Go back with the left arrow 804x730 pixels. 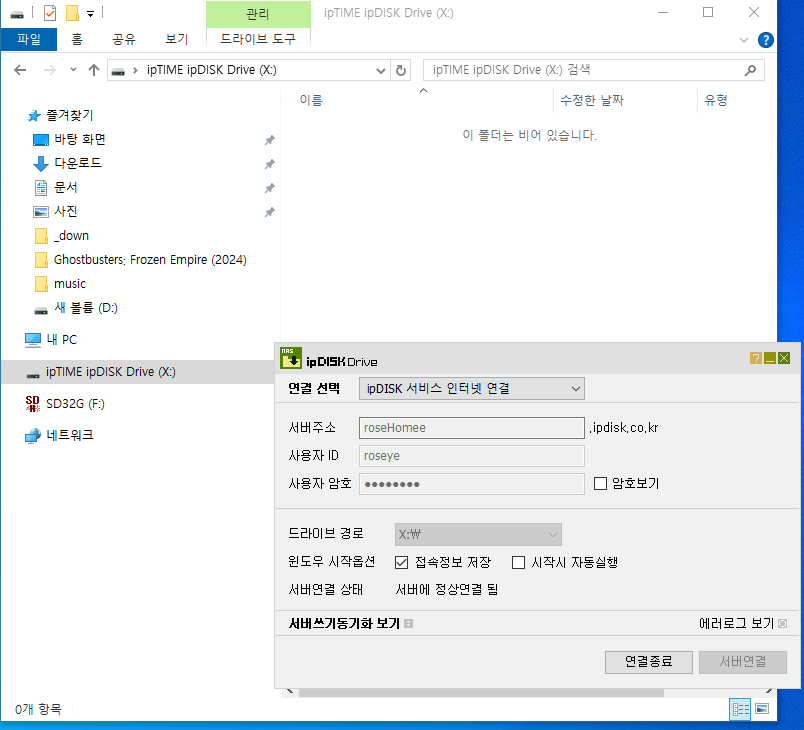[x=20, y=70]
